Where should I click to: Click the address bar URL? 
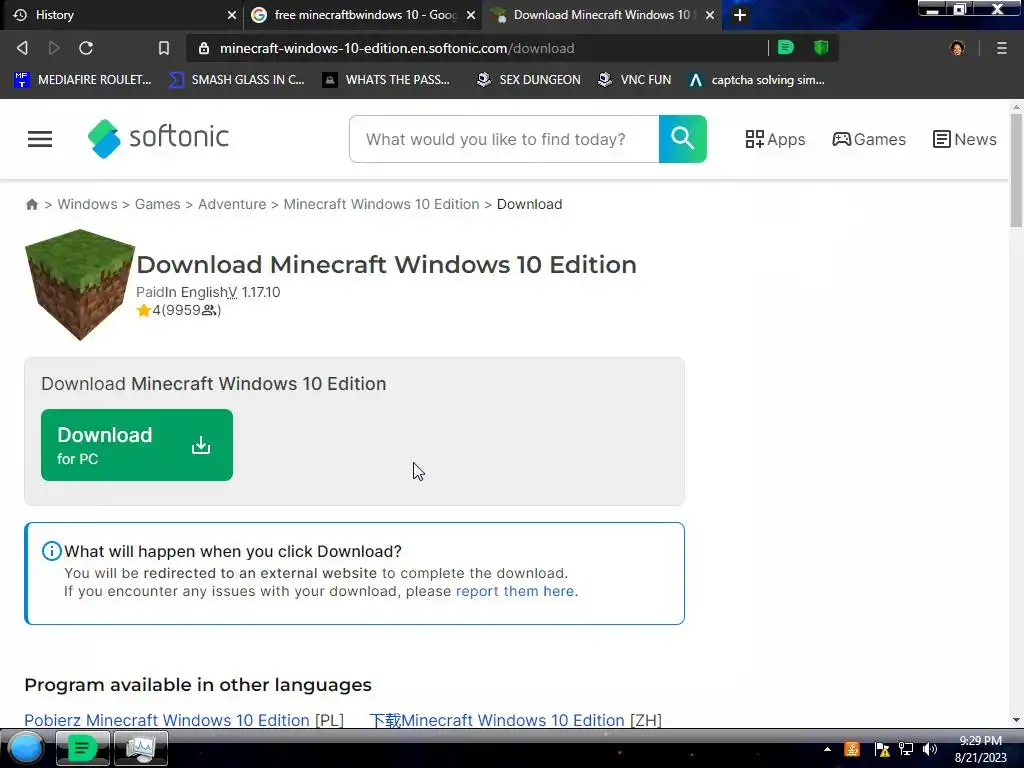pos(397,48)
